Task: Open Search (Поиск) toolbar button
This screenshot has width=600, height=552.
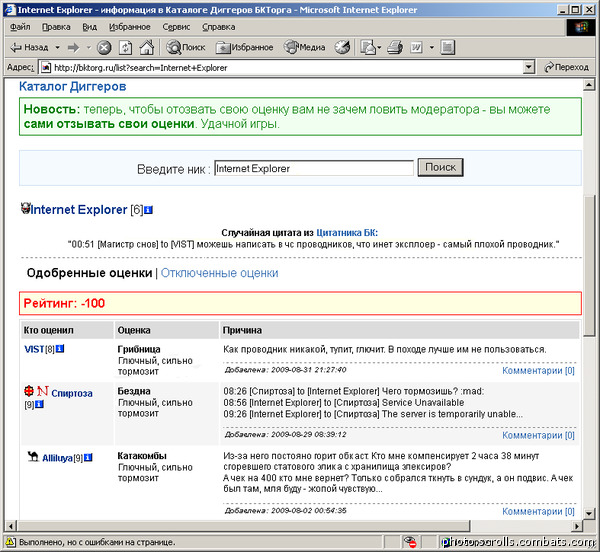Action: click(x=186, y=47)
